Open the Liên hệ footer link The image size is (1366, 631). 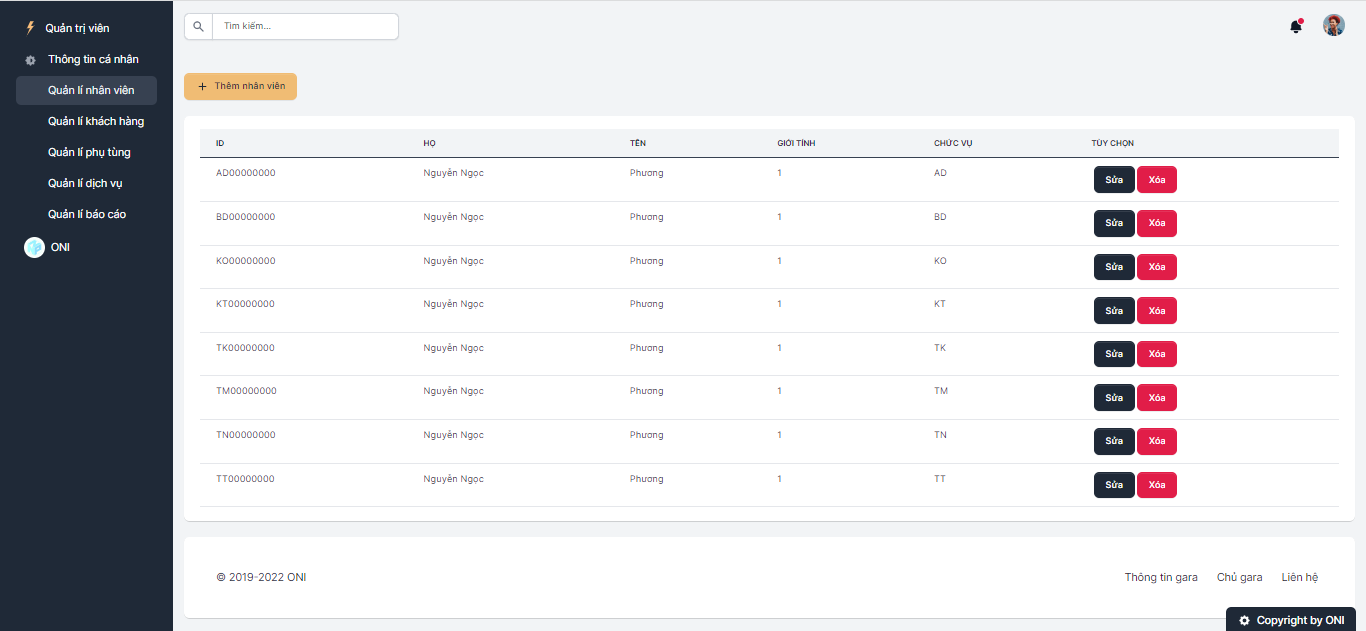point(1300,577)
